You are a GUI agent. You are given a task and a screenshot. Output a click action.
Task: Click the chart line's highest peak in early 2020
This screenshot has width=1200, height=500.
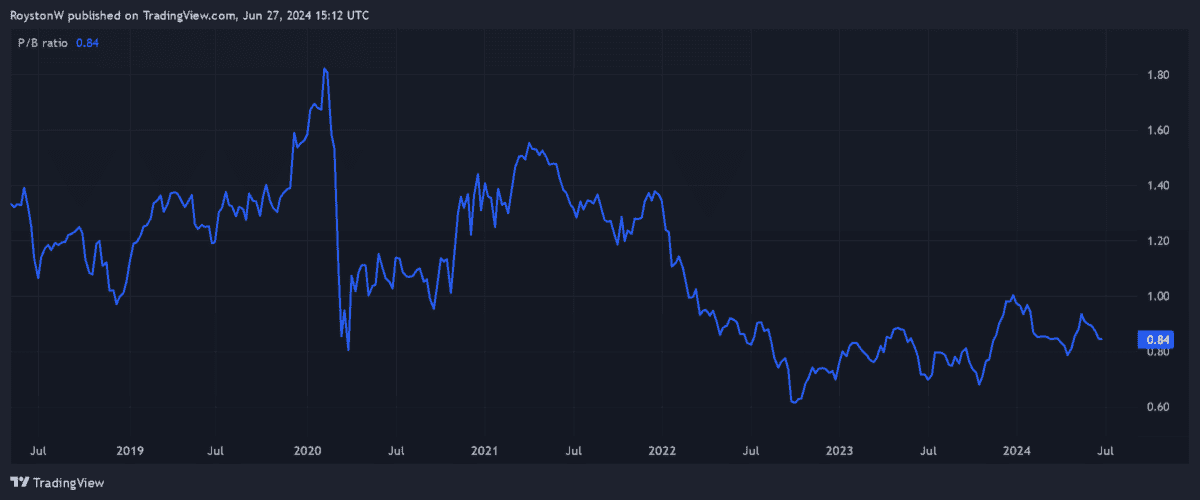pyautogui.click(x=325, y=69)
